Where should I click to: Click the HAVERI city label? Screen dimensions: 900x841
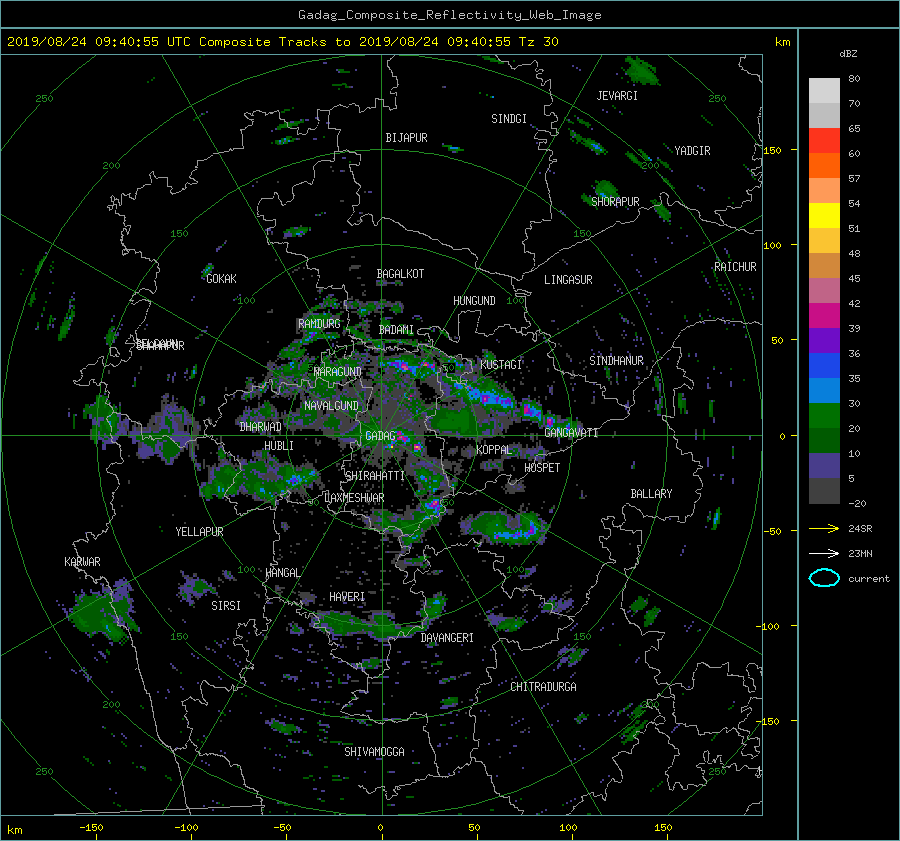click(x=347, y=597)
